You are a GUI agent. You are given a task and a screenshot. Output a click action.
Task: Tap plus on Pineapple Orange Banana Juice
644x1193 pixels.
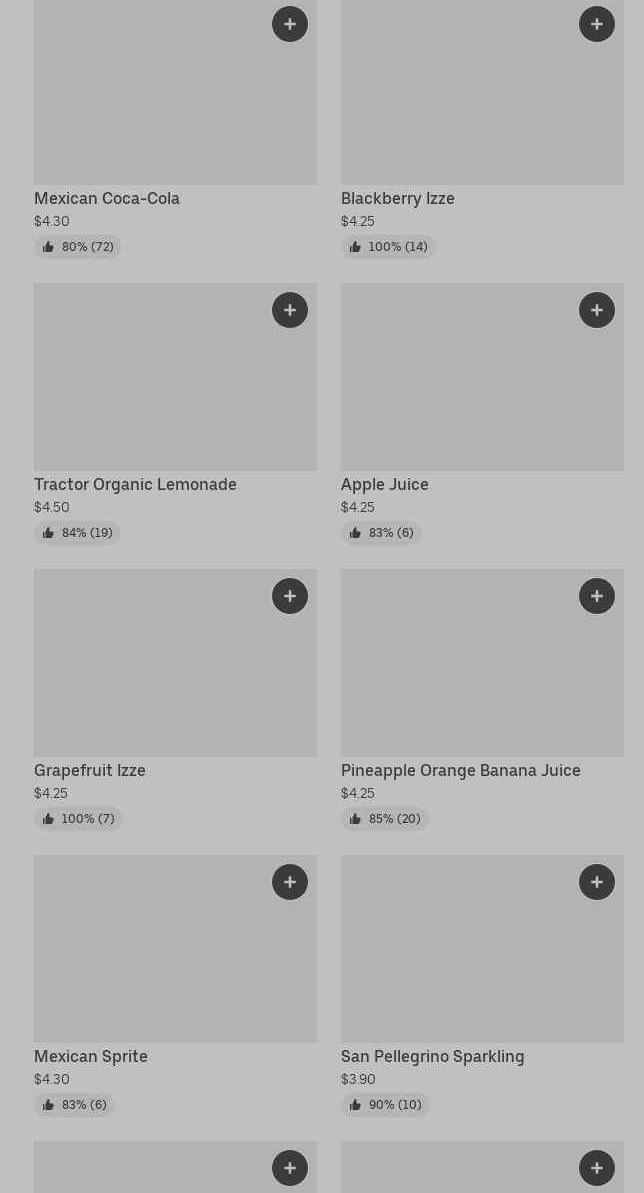click(x=597, y=596)
